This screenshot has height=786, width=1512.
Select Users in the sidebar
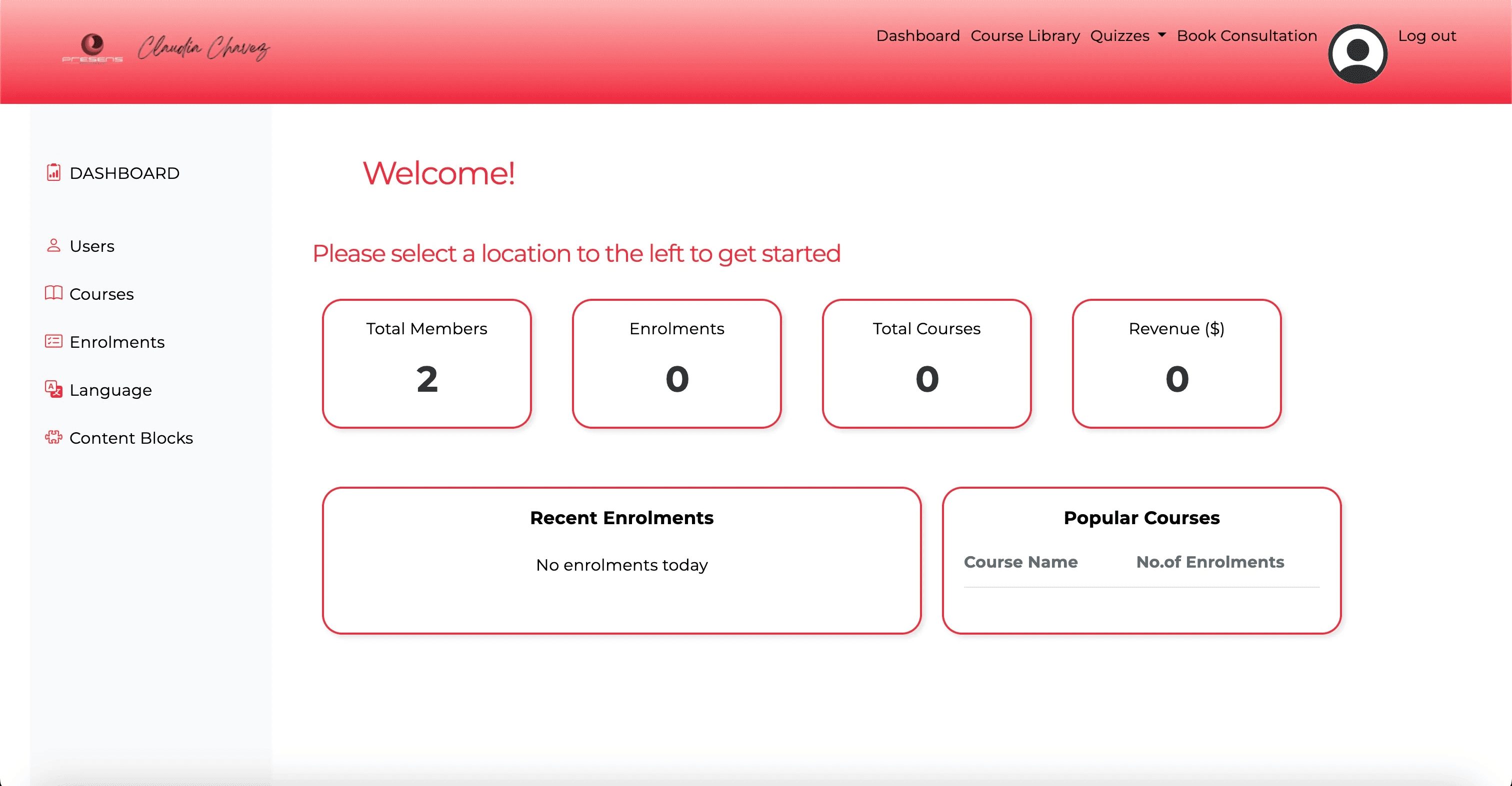[91, 246]
